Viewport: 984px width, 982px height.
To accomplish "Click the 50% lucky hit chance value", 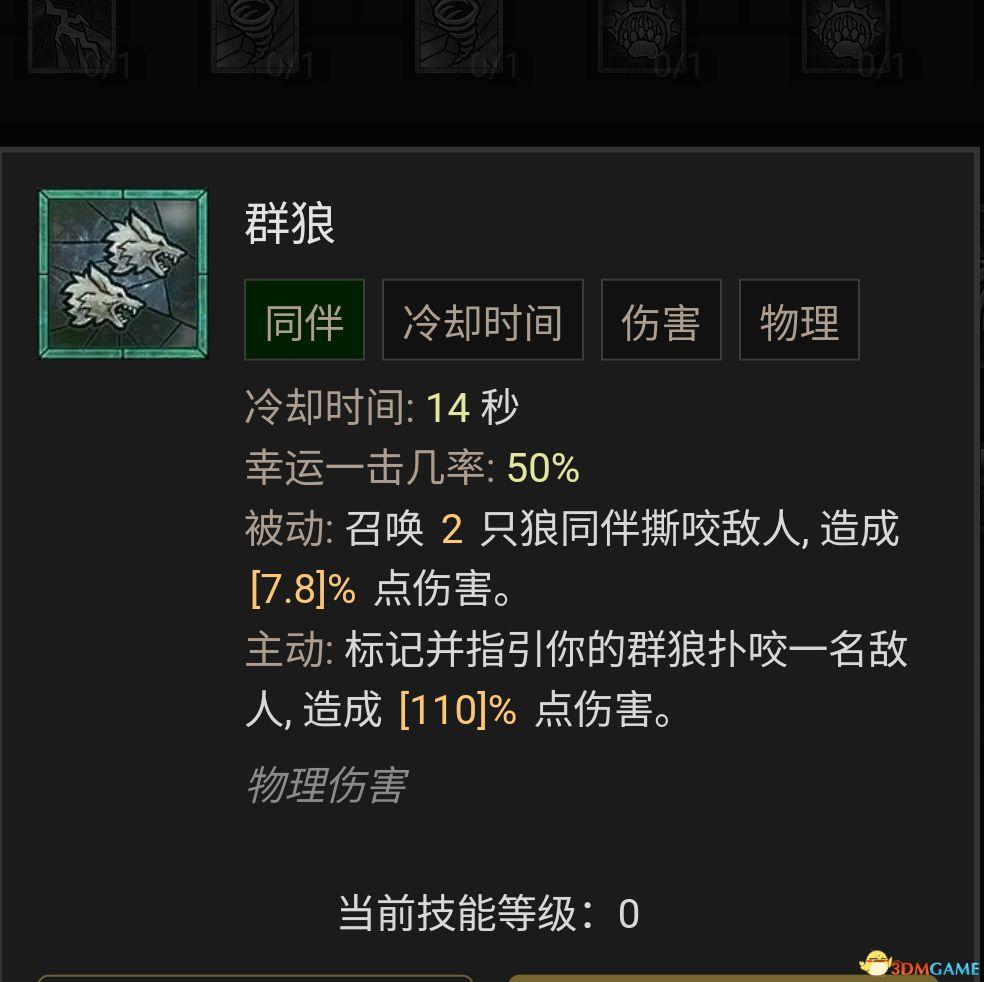I will tap(543, 468).
